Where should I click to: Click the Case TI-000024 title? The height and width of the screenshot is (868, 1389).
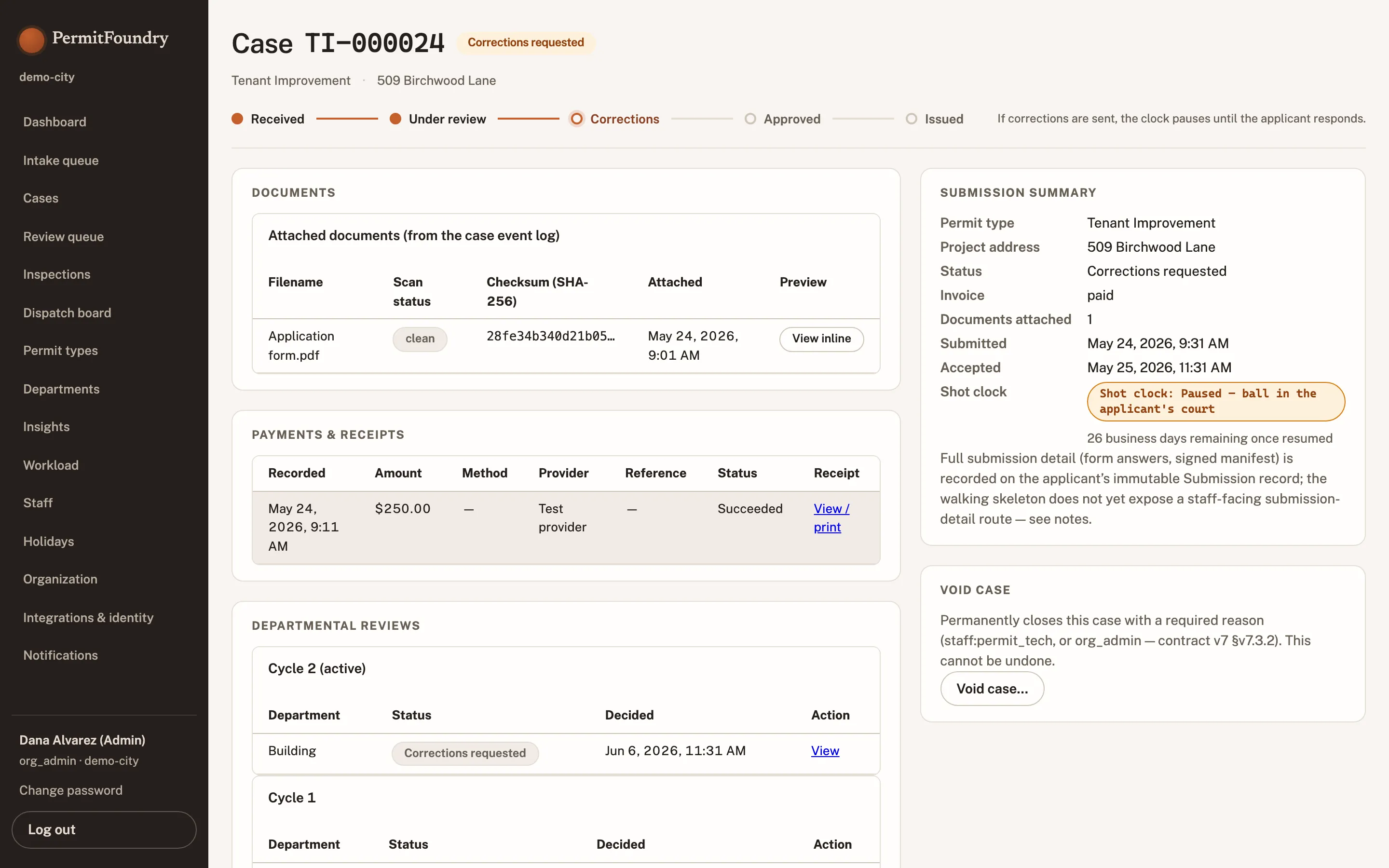[x=338, y=43]
